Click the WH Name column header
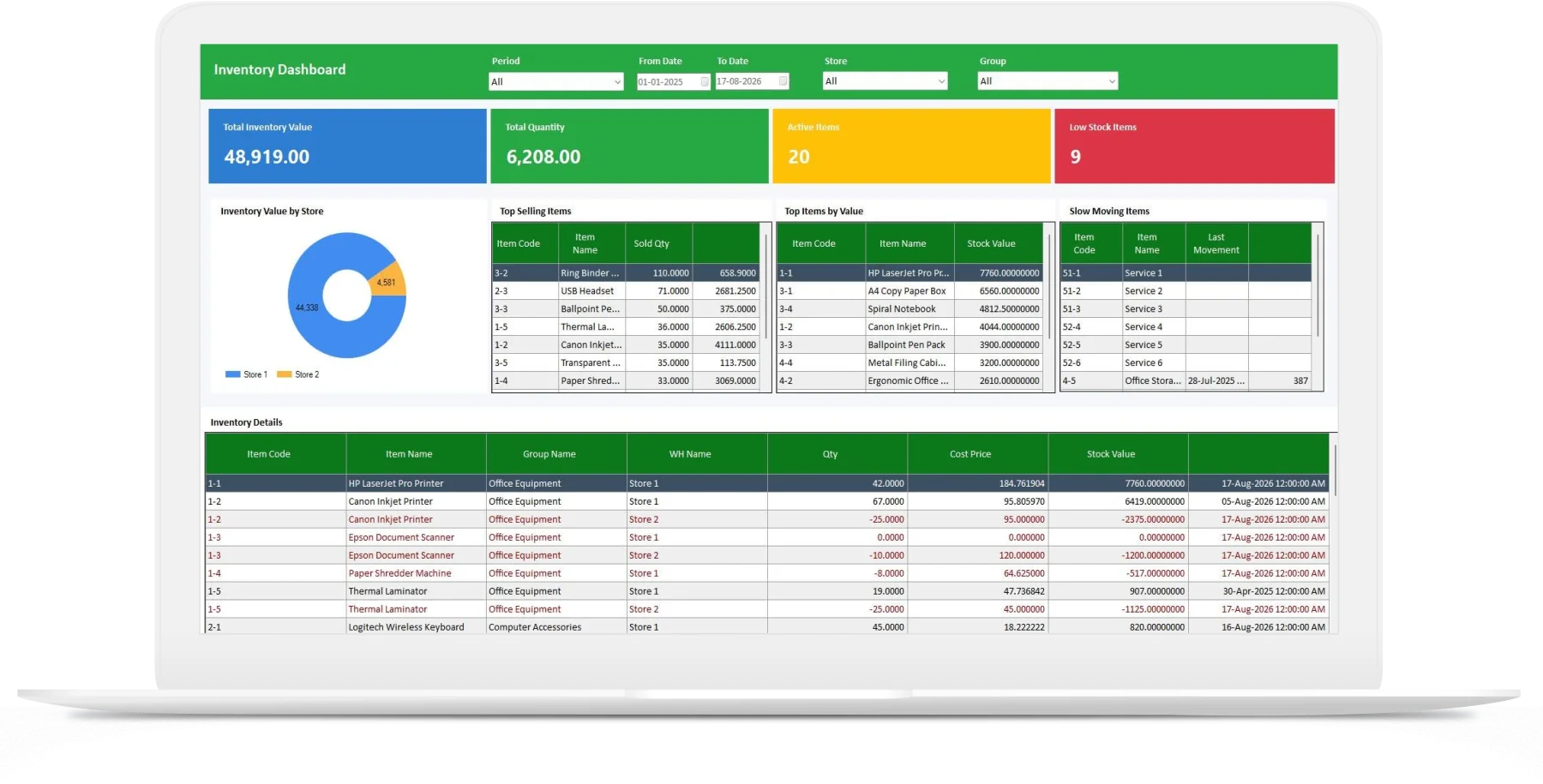 coord(697,454)
